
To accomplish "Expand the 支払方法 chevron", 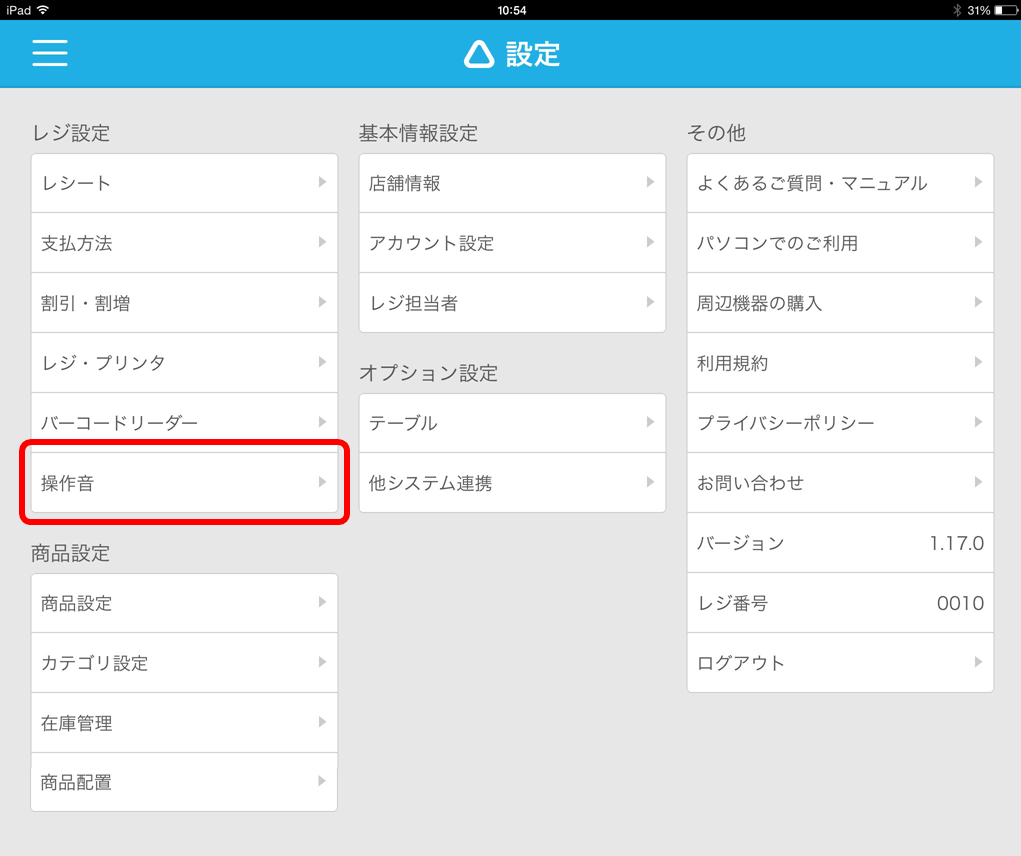I will [322, 242].
